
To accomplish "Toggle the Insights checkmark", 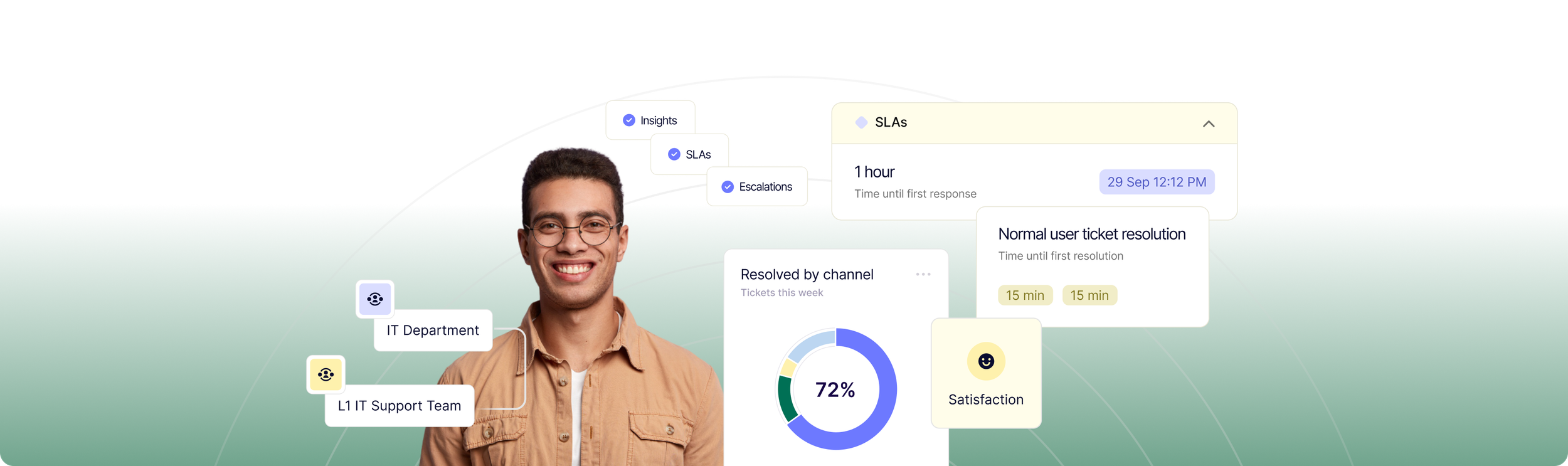I will [628, 120].
